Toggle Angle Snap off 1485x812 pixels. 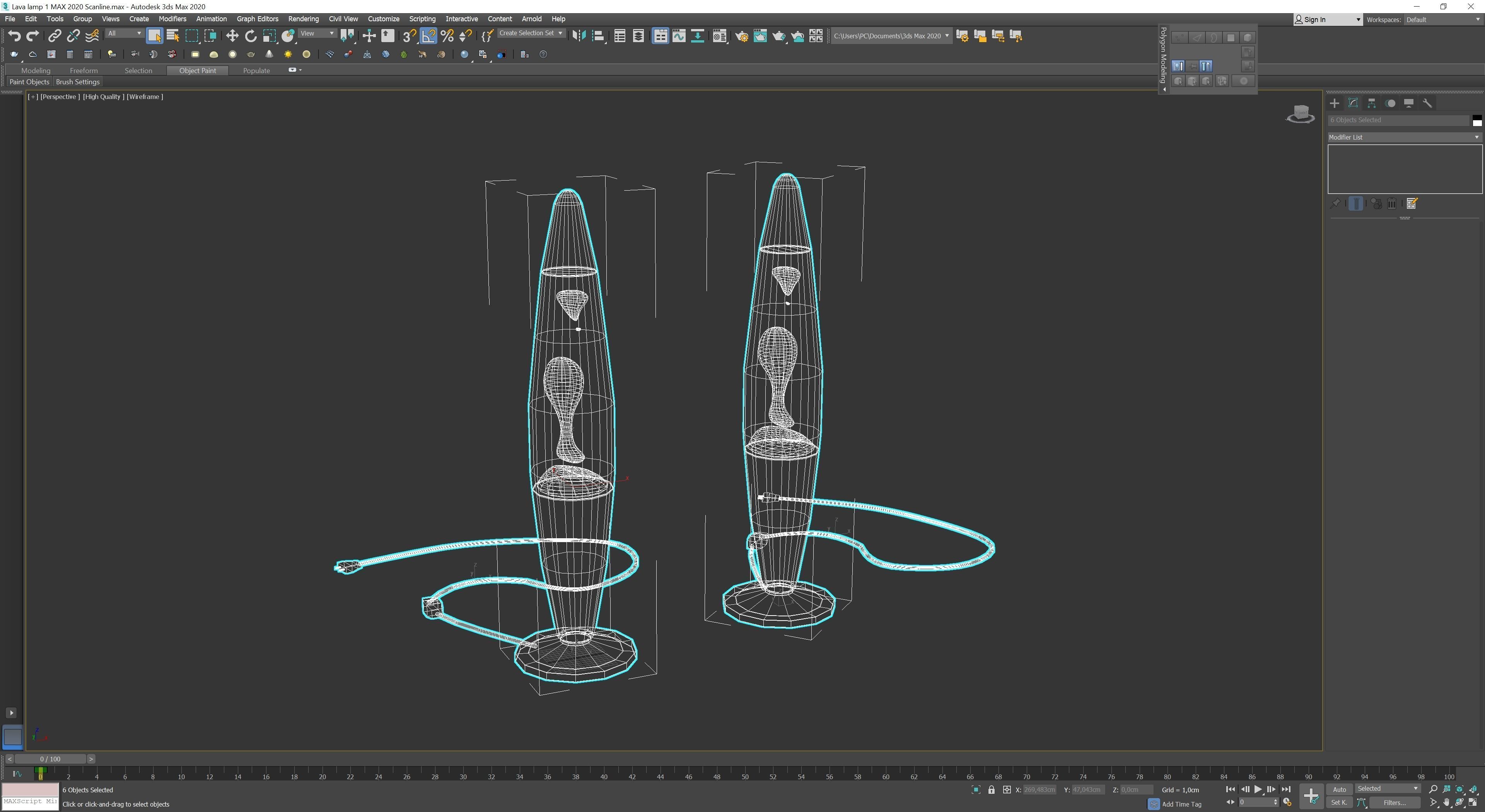coord(428,36)
